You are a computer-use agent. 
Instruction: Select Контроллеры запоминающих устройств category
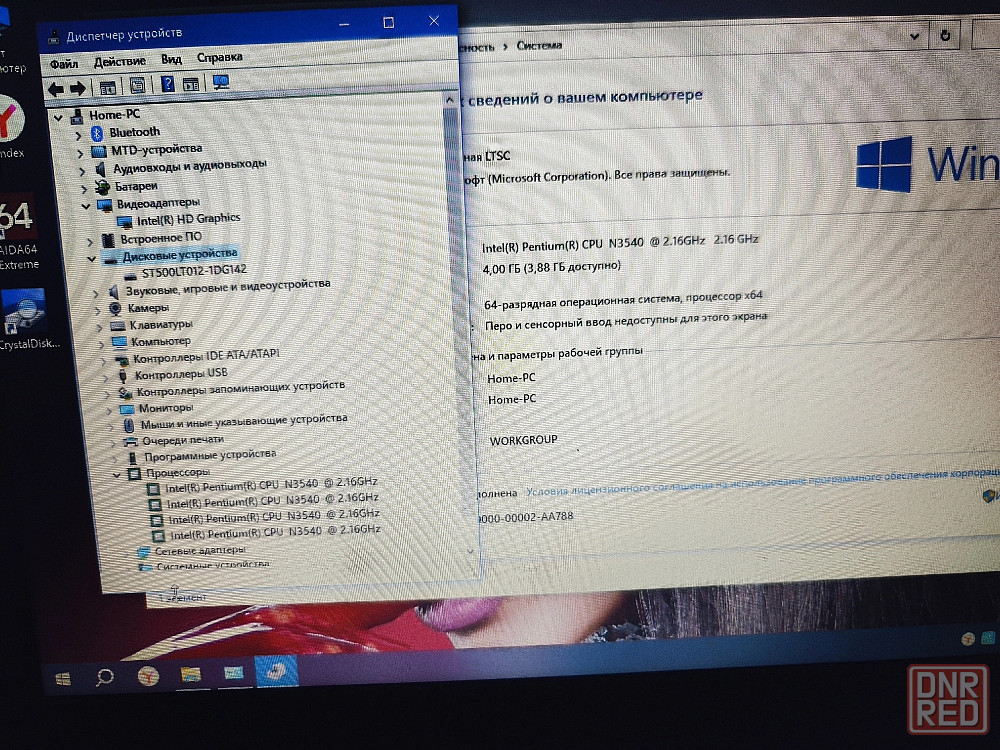(240, 388)
